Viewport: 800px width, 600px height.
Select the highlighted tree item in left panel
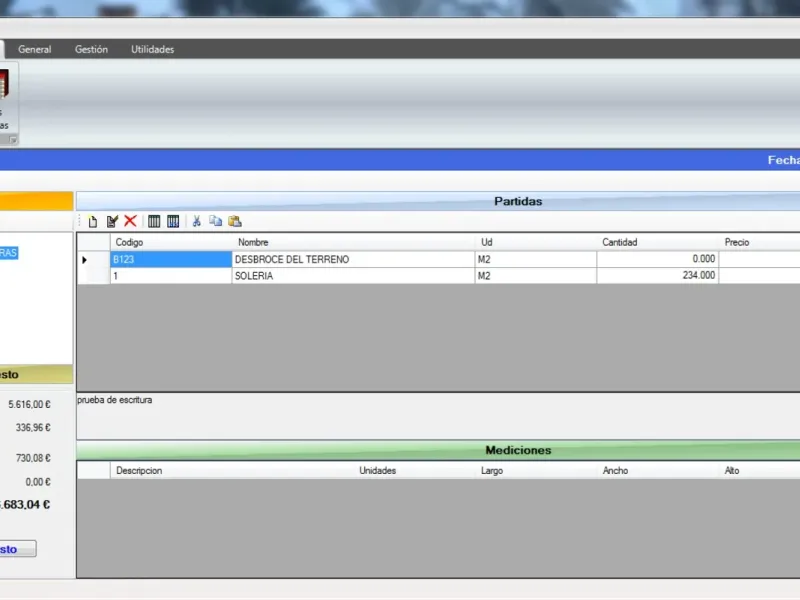(9, 253)
